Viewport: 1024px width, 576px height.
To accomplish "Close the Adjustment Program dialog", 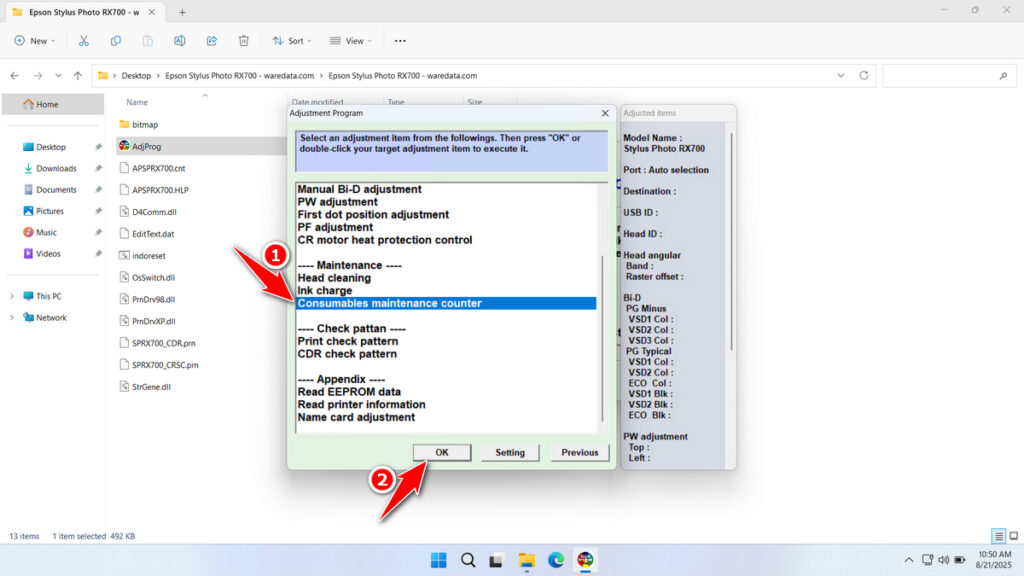I will (x=605, y=113).
